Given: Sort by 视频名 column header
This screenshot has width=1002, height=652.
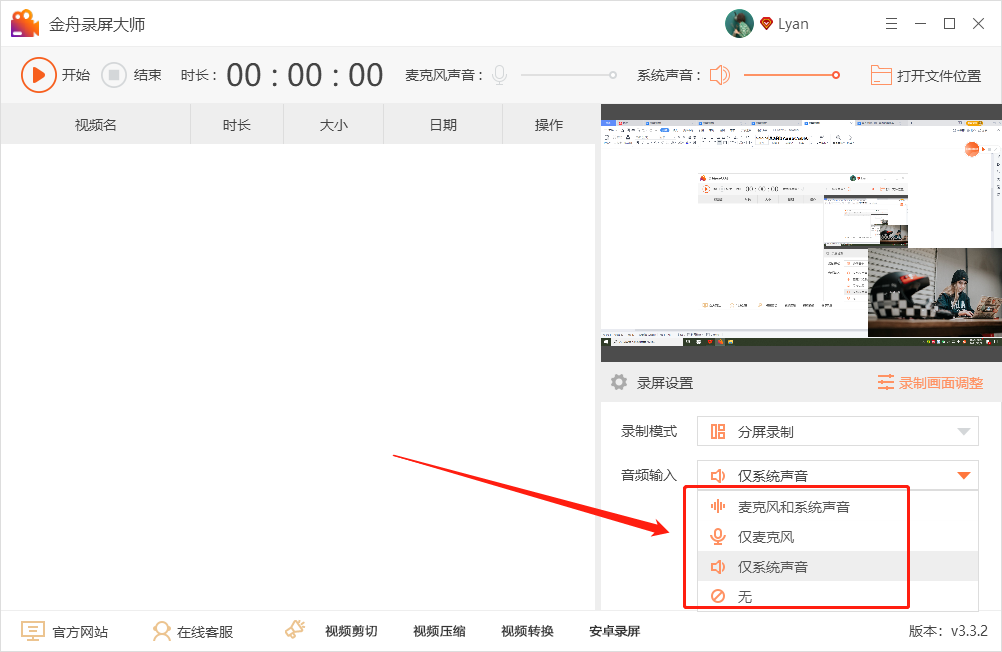Looking at the screenshot, I should click(95, 125).
